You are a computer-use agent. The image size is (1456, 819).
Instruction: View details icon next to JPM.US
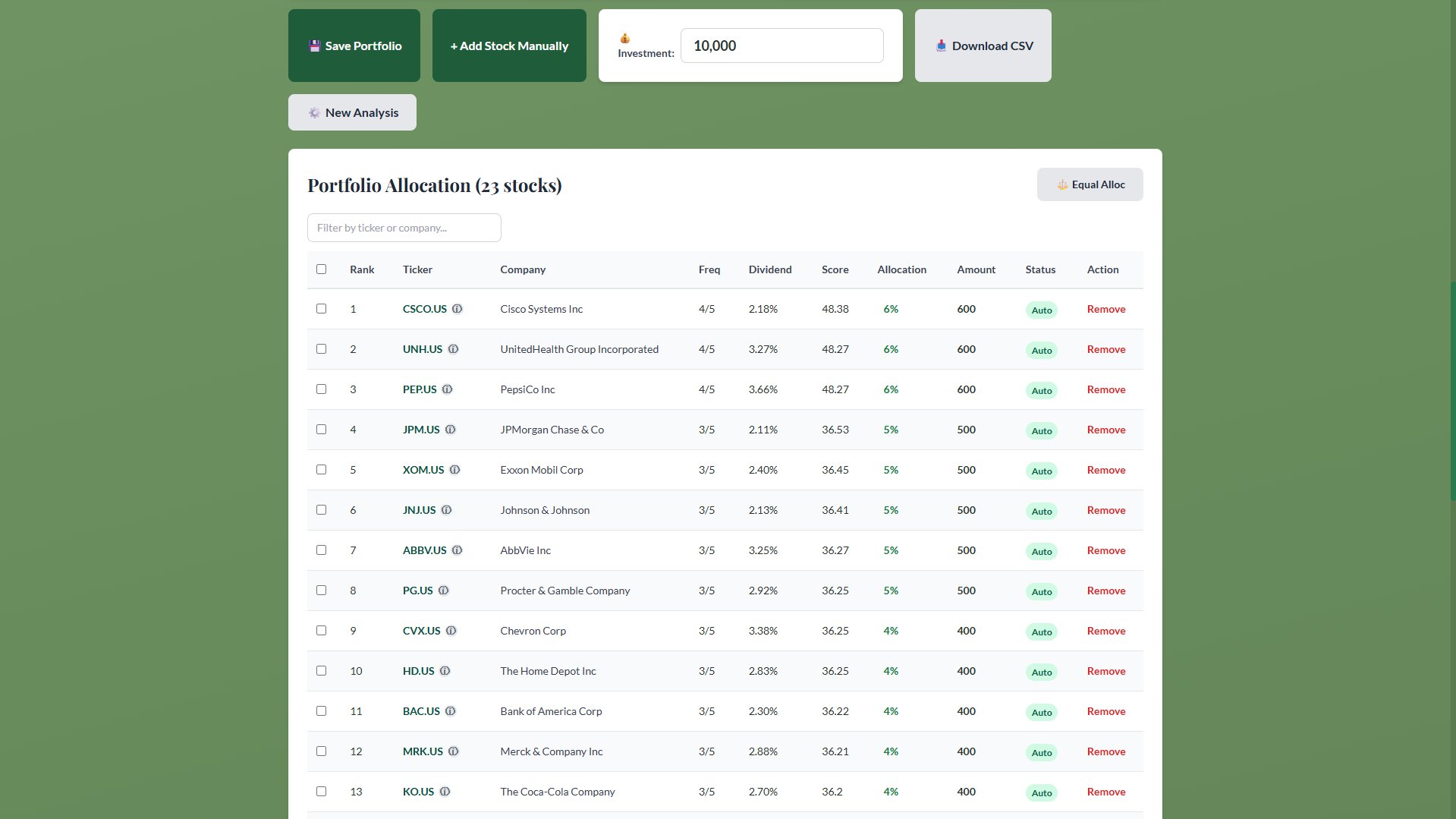[451, 430]
